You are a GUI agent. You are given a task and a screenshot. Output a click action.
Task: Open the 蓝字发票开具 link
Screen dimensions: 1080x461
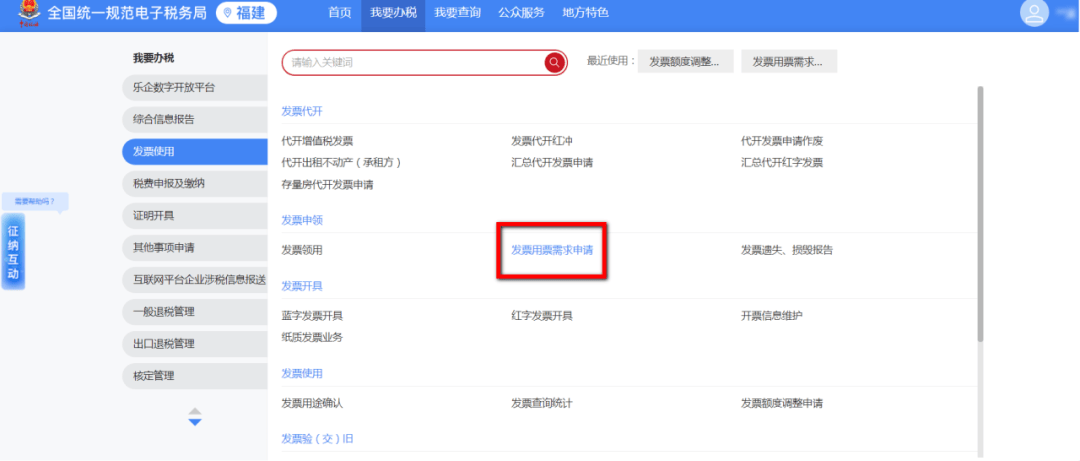pos(312,316)
